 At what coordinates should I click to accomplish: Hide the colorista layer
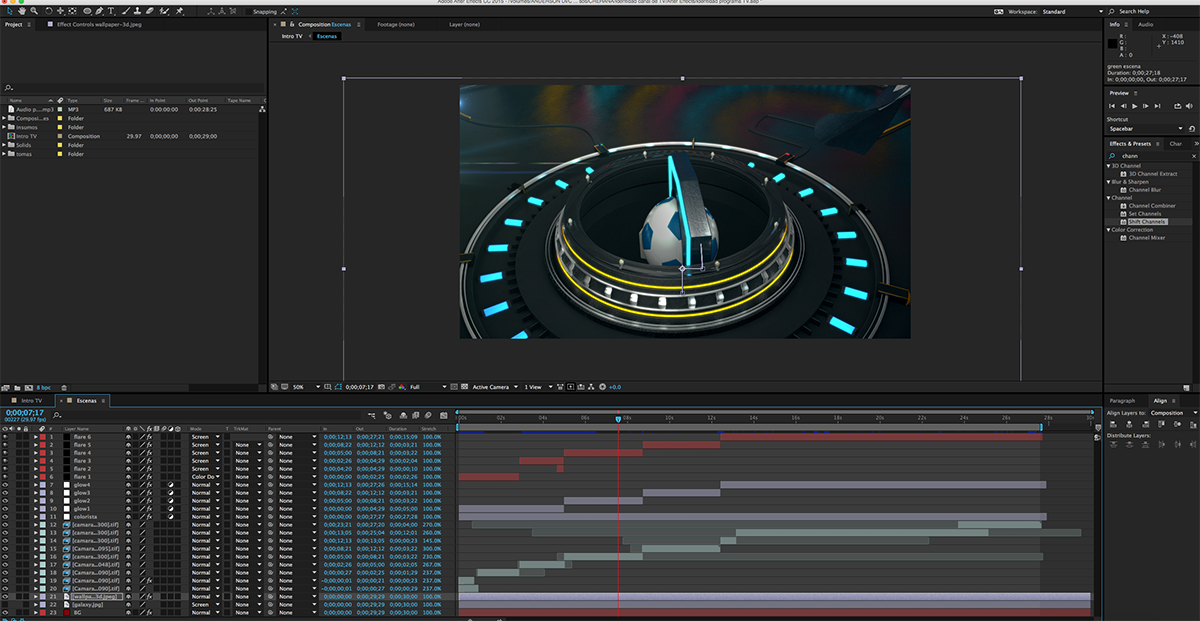[x=5, y=517]
